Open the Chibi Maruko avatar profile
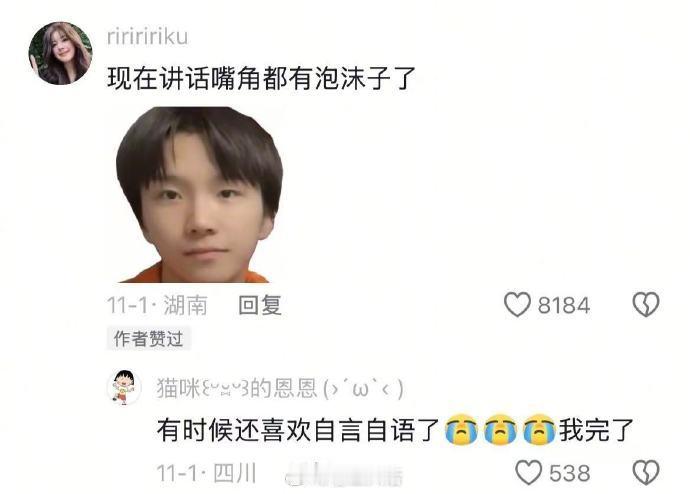The width and height of the screenshot is (690, 494). [x=124, y=387]
